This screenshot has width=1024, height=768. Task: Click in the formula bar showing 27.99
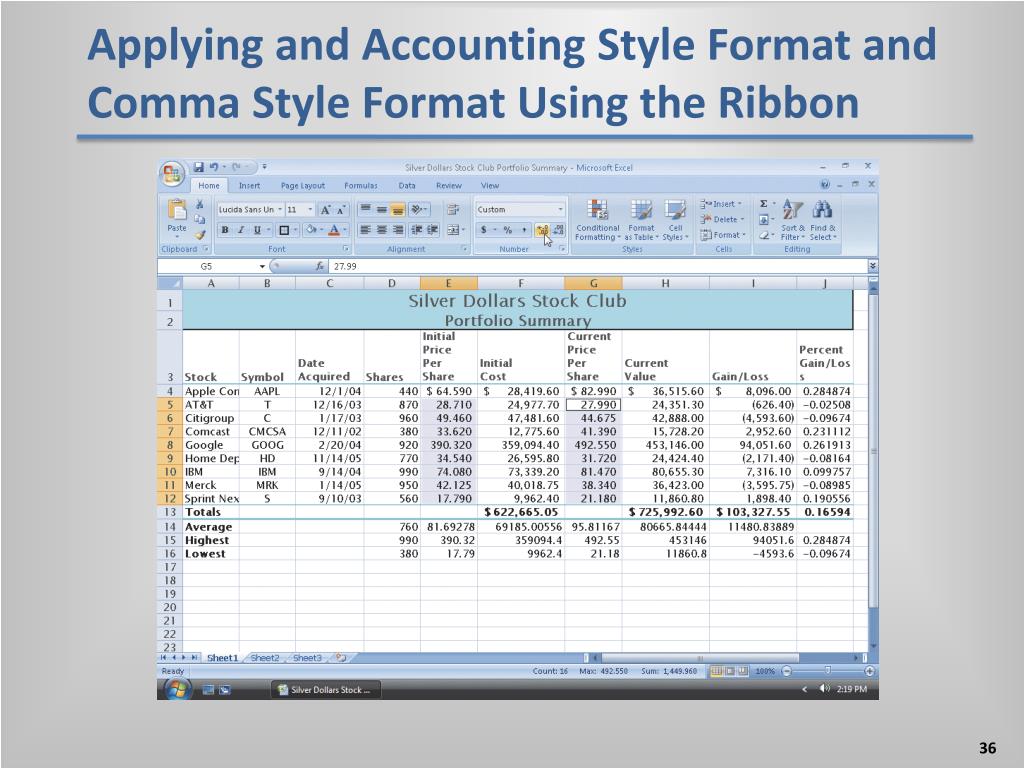(598, 266)
